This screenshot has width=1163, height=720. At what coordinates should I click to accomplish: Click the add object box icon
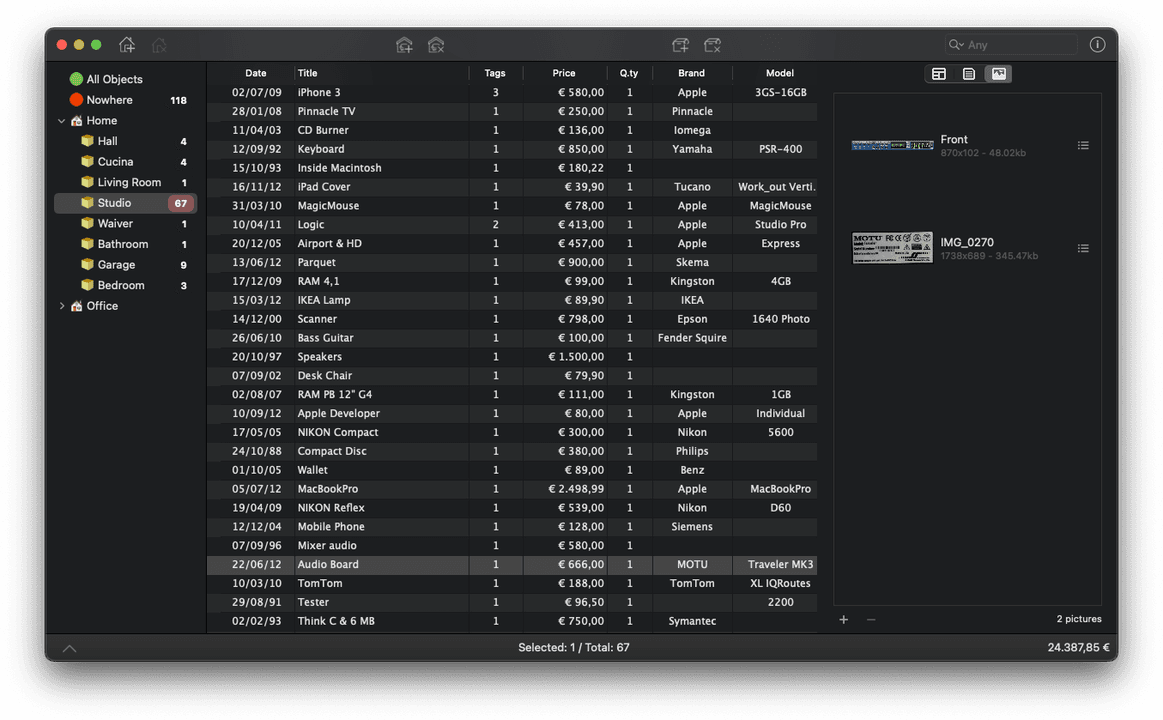coord(681,45)
